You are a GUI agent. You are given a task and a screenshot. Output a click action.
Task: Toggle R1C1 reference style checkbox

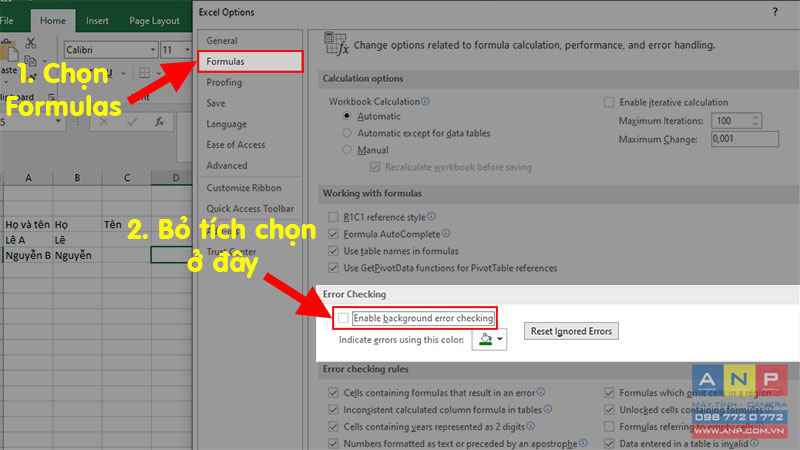tap(333, 217)
